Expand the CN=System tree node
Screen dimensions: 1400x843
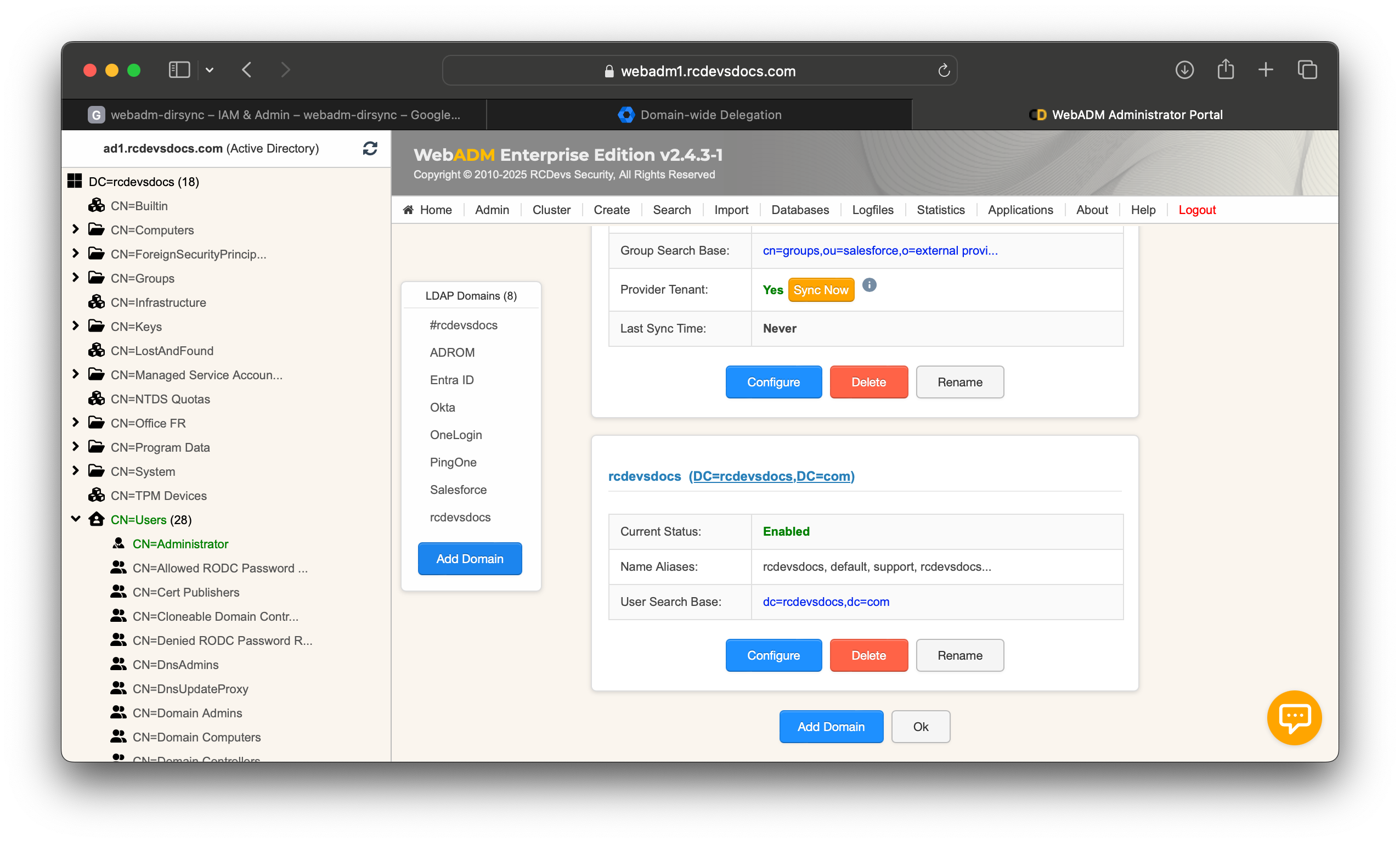(x=76, y=470)
